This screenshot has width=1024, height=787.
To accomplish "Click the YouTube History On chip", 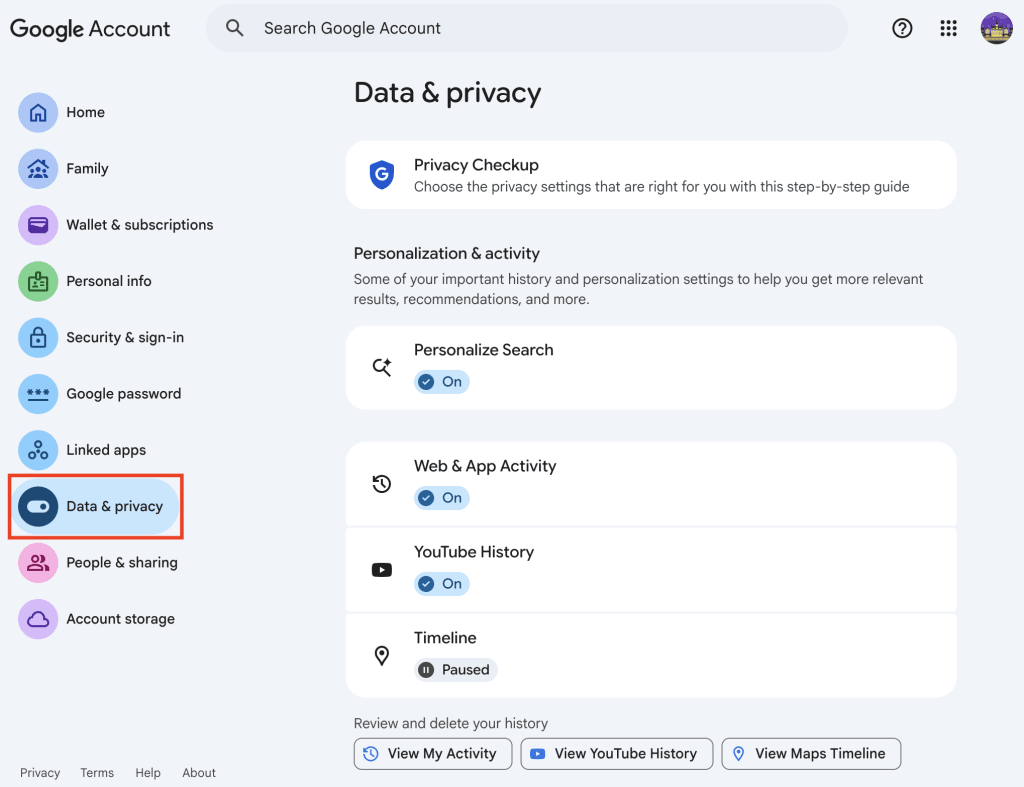I will pos(441,583).
